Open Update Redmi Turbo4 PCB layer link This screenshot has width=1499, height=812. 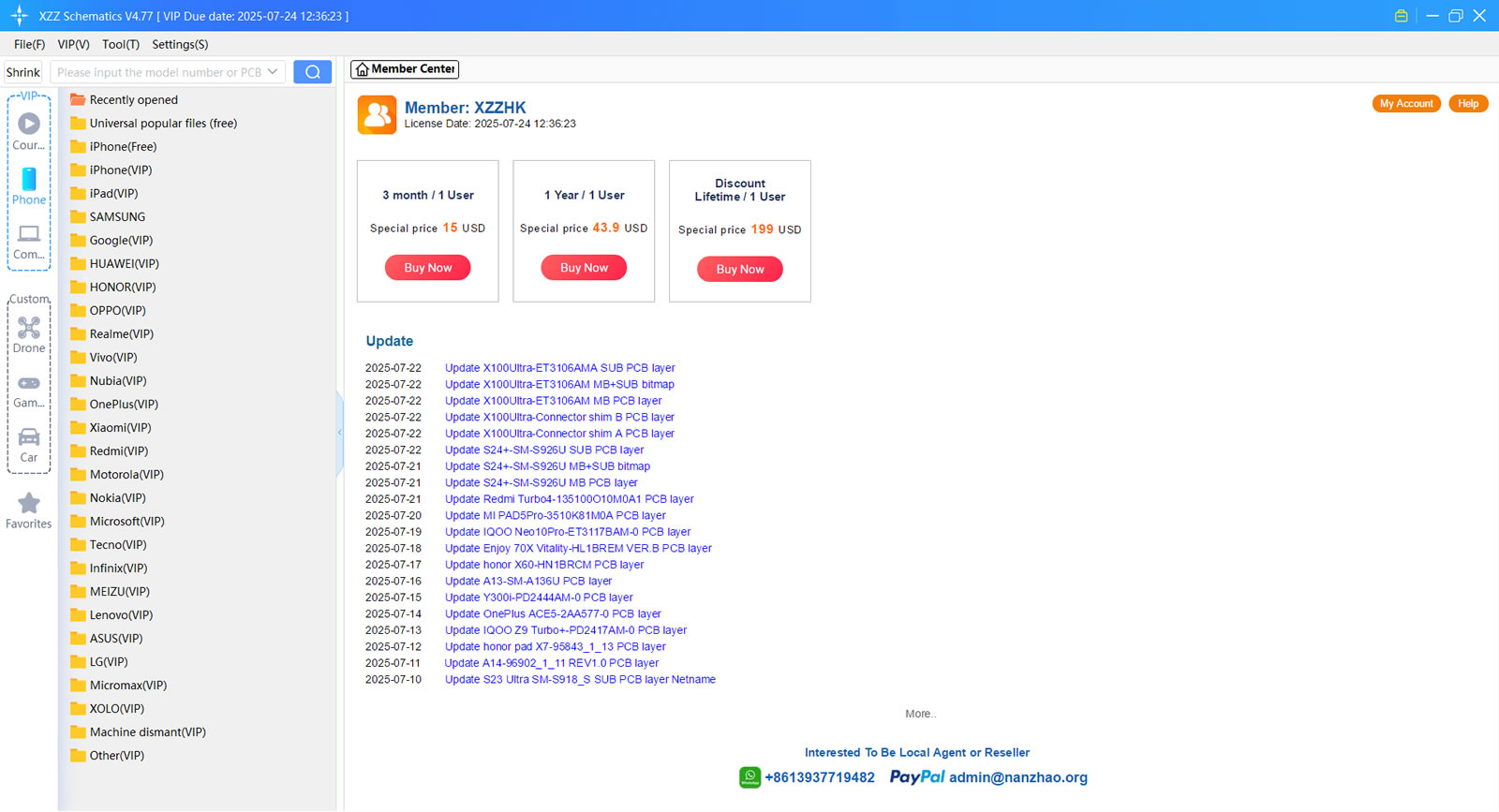click(570, 499)
